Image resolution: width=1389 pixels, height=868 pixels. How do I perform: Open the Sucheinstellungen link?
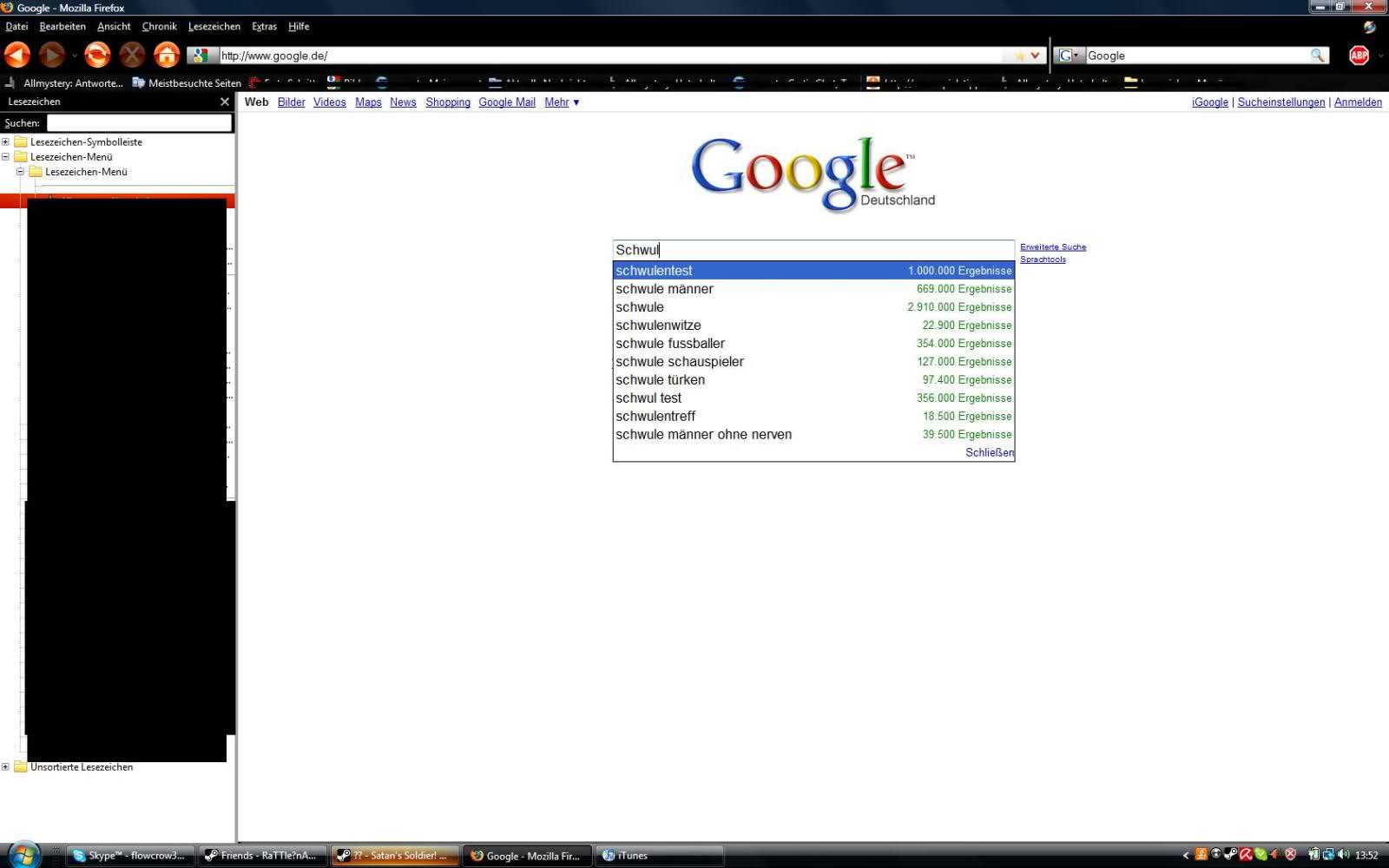[x=1281, y=102]
